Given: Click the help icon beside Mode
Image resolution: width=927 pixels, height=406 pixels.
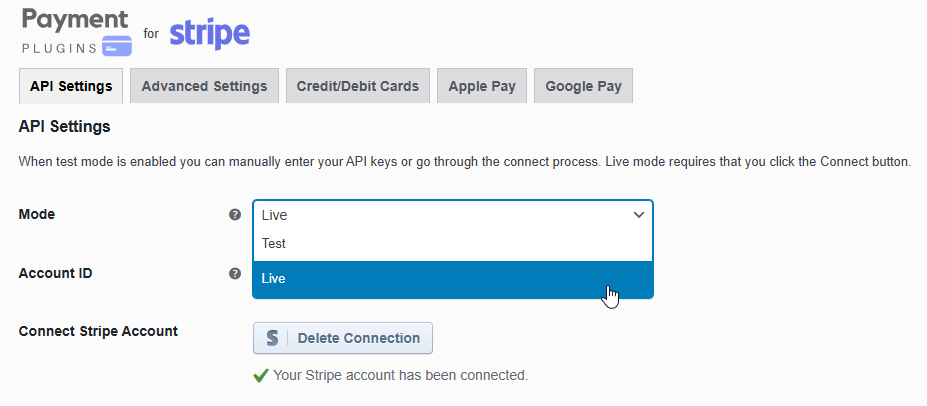Looking at the screenshot, I should pyautogui.click(x=235, y=214).
